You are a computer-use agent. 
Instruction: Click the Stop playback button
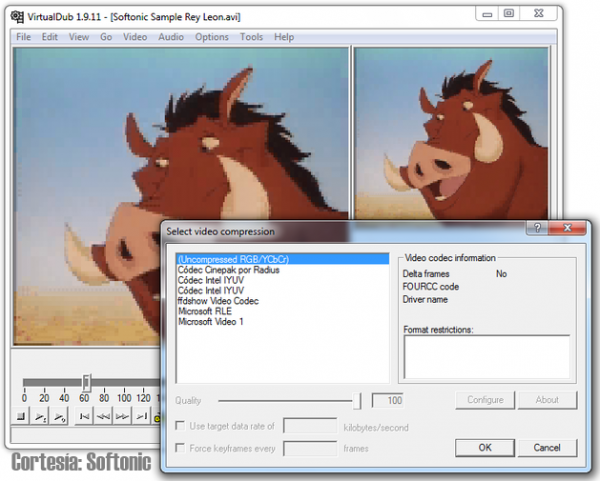(x=22, y=414)
